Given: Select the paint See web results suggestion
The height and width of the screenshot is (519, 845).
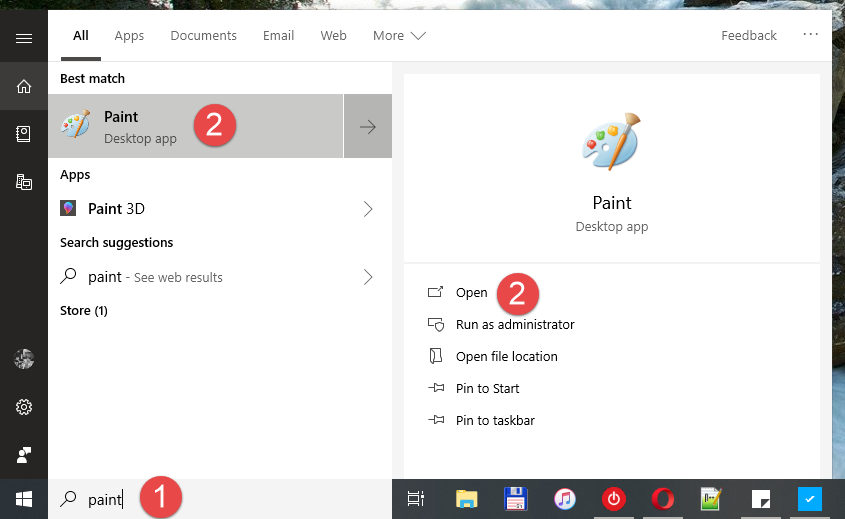Looking at the screenshot, I should (220, 277).
